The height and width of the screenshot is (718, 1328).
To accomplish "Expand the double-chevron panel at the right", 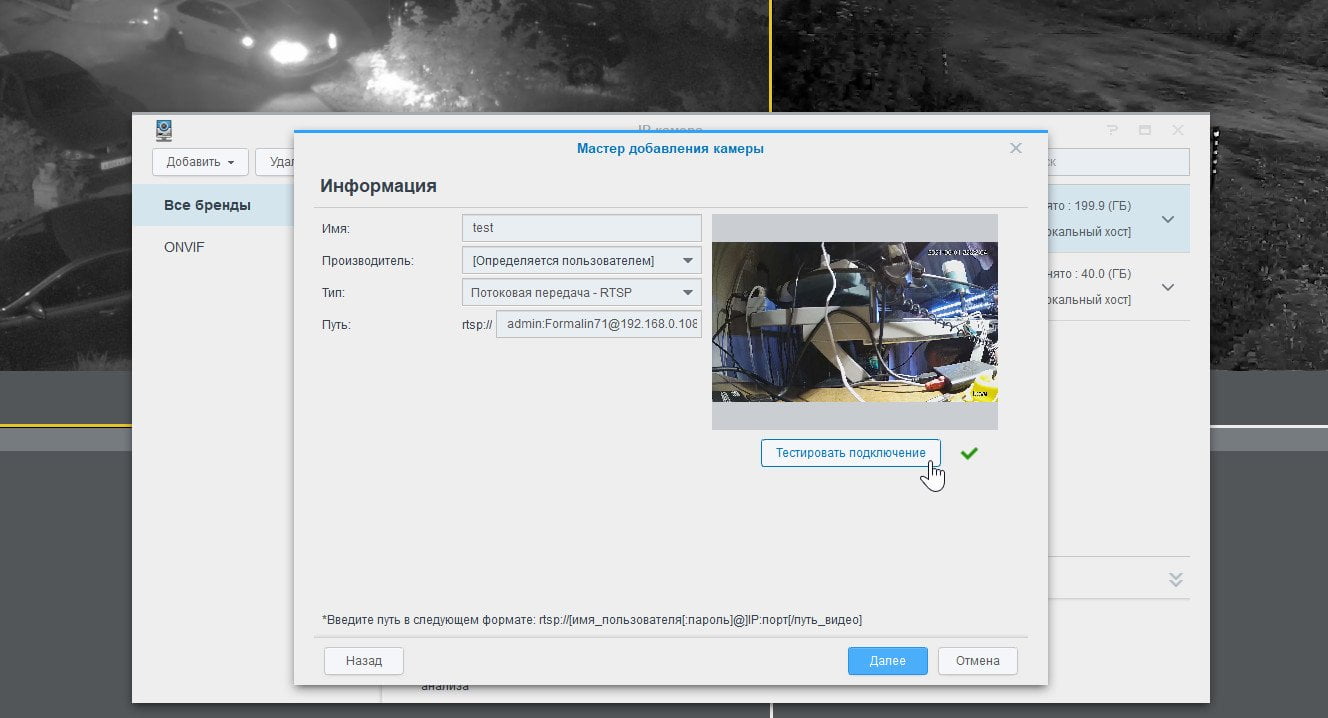I will [x=1176, y=580].
